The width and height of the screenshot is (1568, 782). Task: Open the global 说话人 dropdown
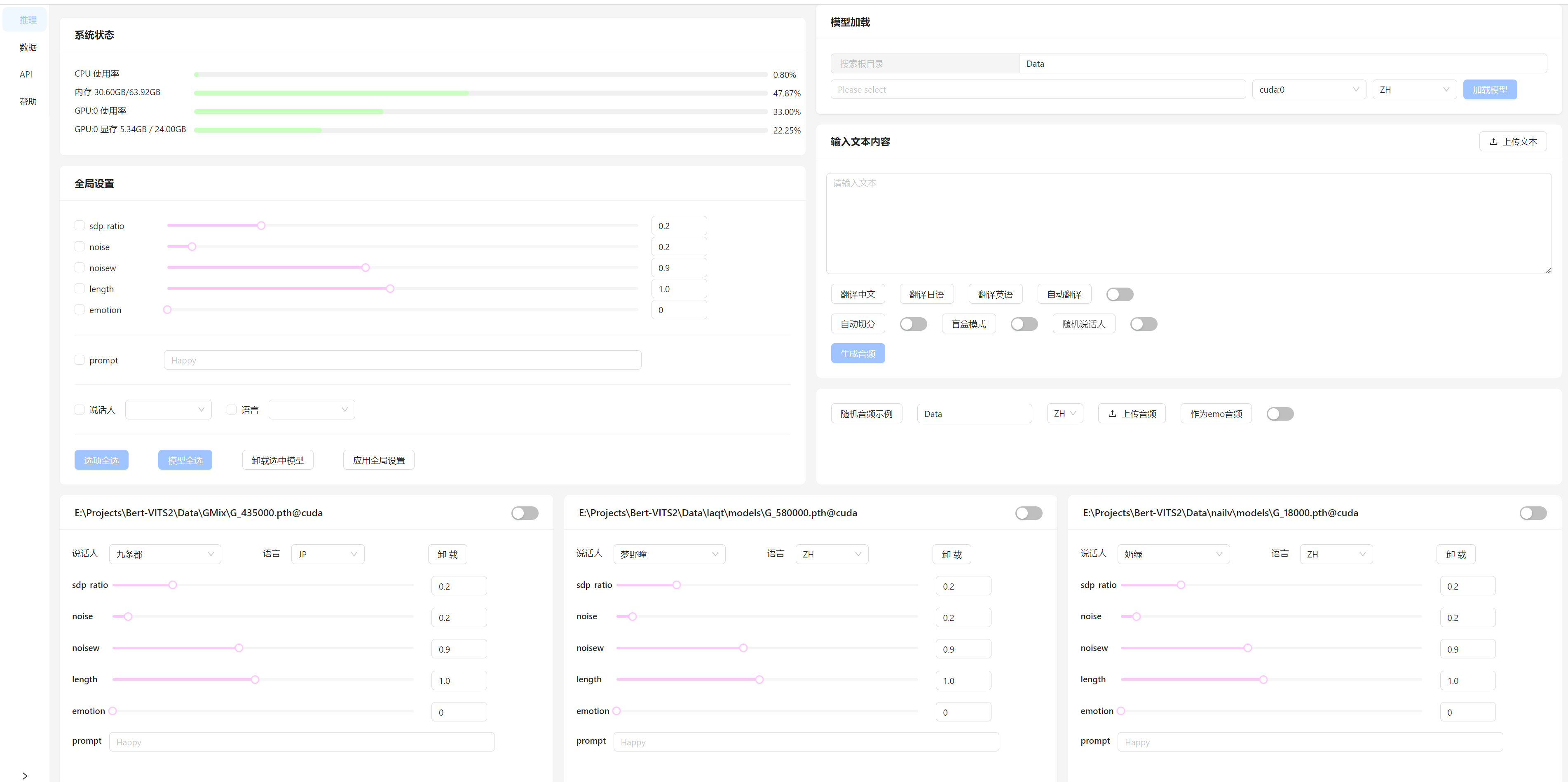168,410
